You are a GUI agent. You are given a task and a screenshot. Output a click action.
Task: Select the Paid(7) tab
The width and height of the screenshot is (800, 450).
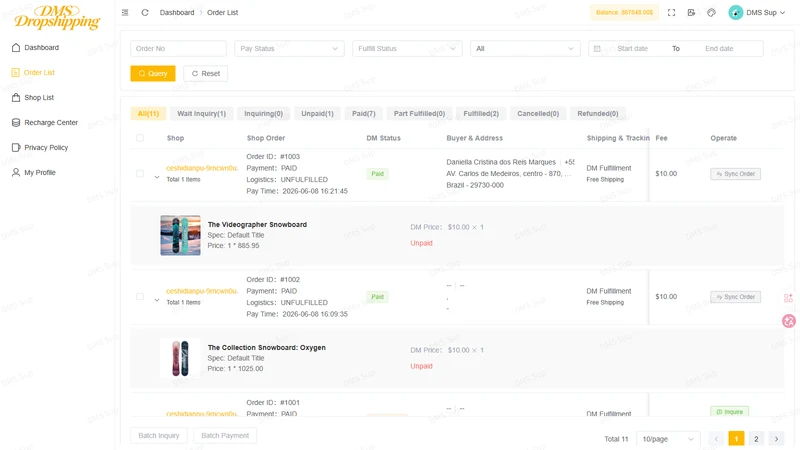point(364,113)
